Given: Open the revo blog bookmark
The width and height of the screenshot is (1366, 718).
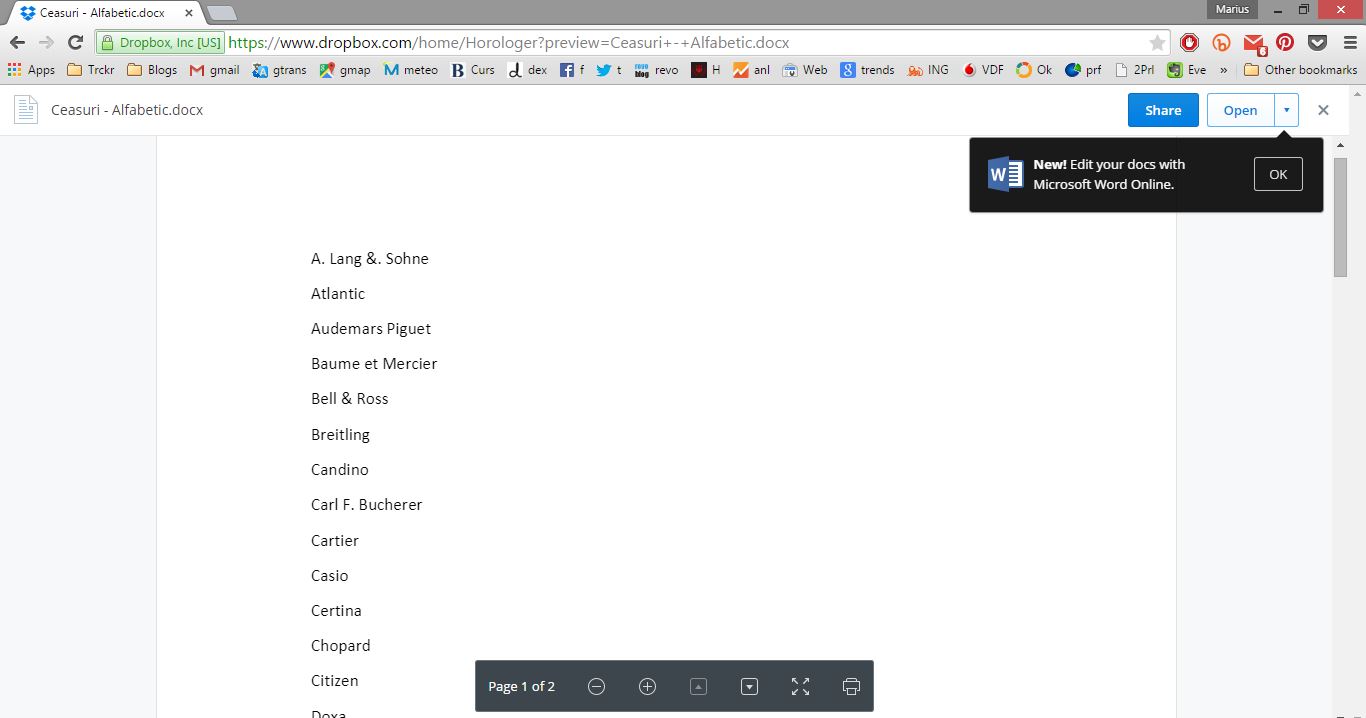Looking at the screenshot, I should 656,70.
